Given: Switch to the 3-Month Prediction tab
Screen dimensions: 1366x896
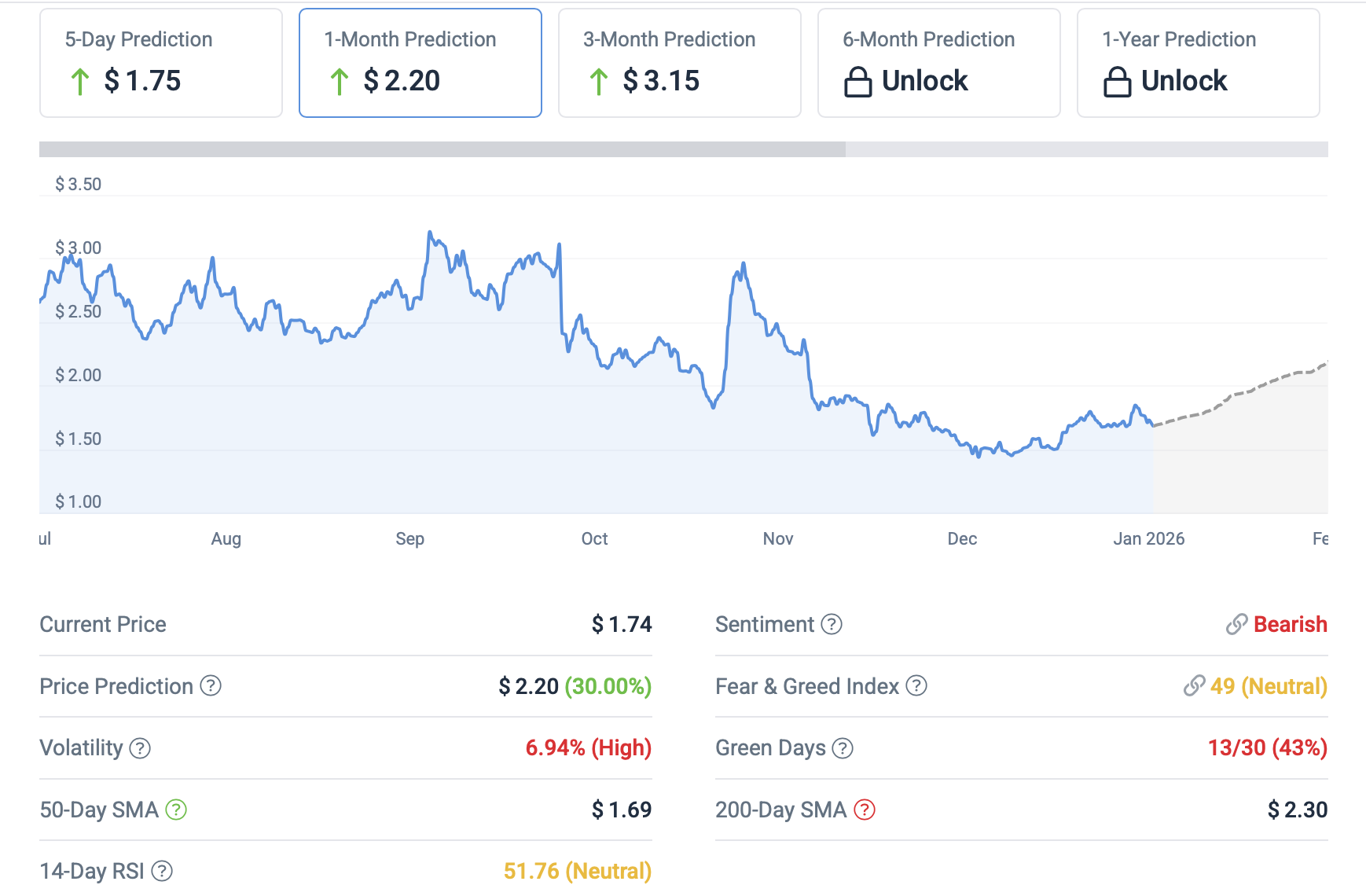Looking at the screenshot, I should click(x=679, y=63).
